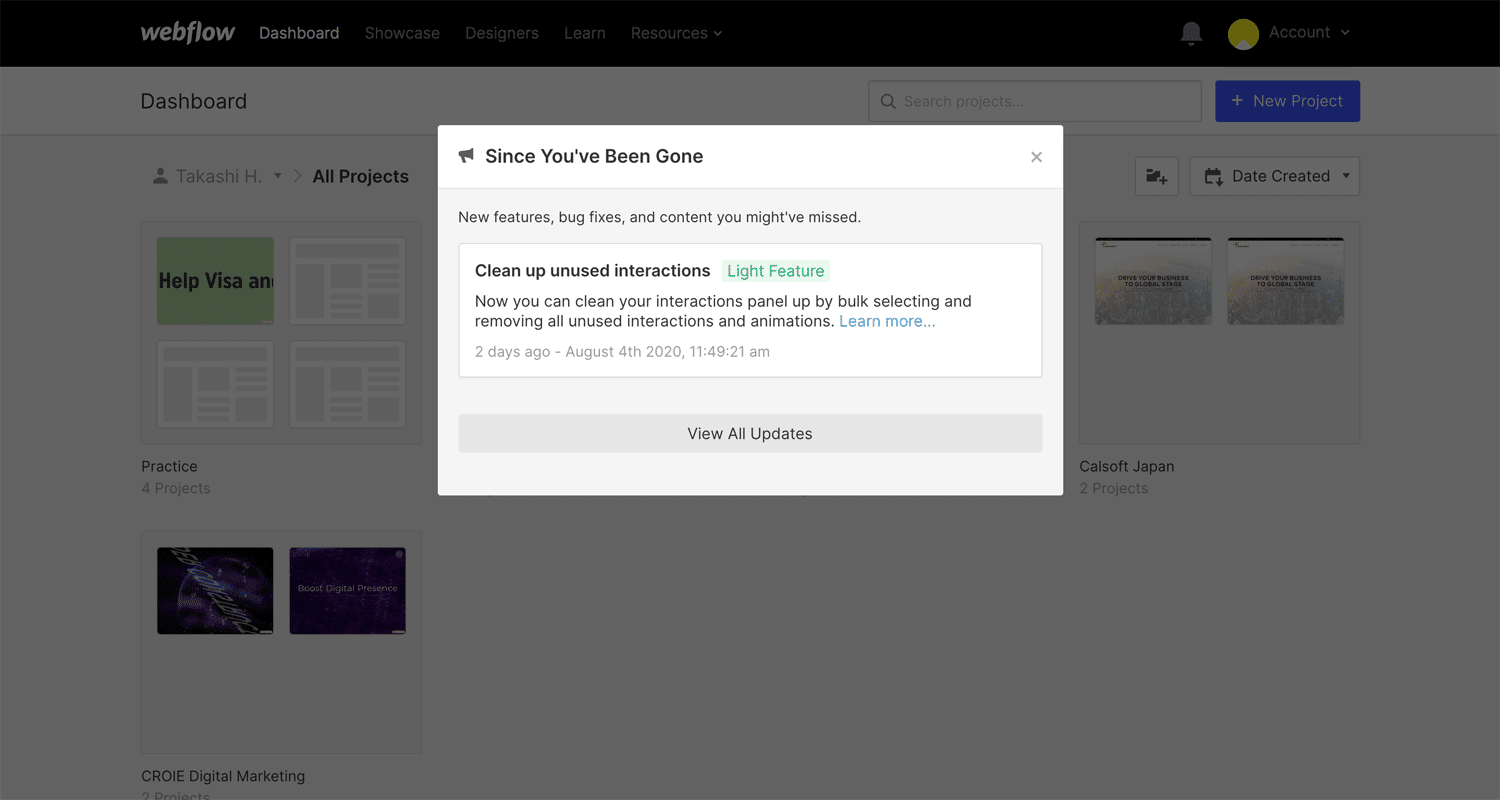This screenshot has height=800, width=1500.
Task: Open the first Calsoft Japan thumbnail
Action: [1153, 281]
